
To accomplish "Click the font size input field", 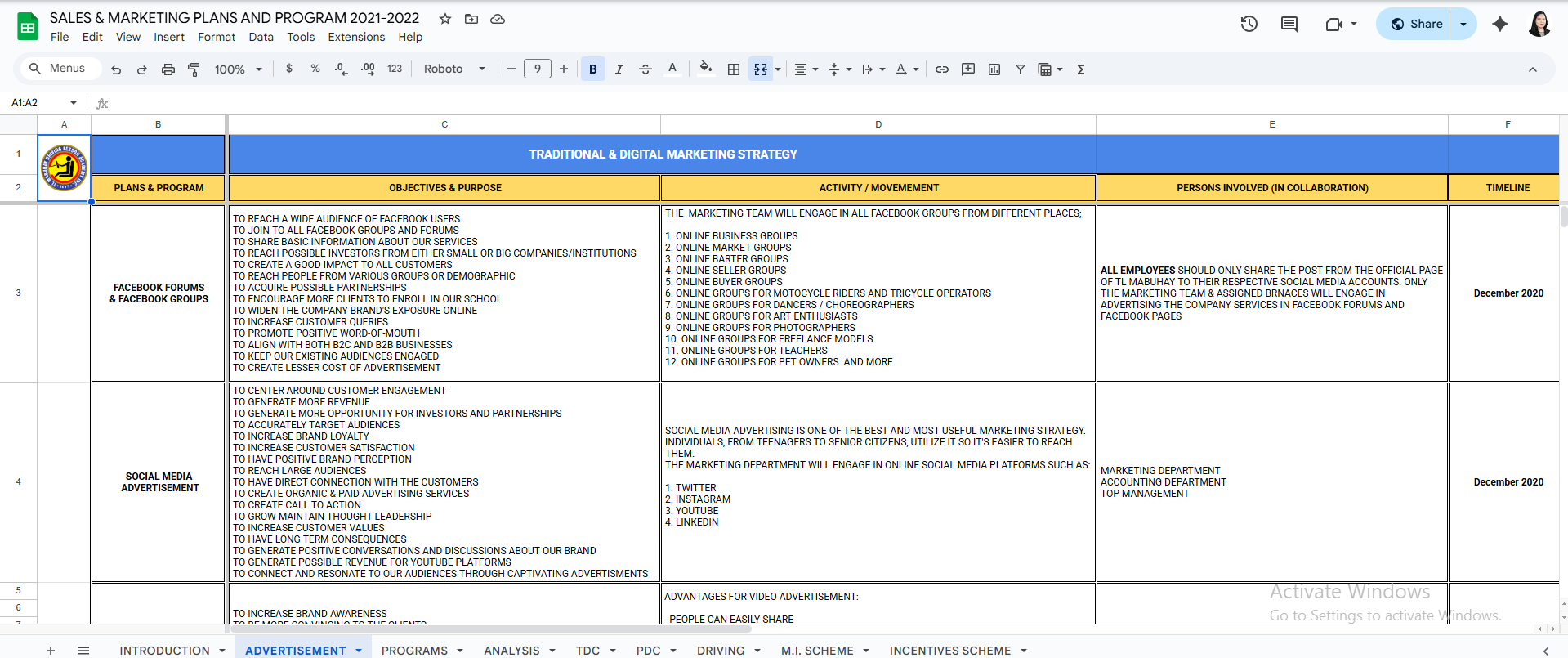I will tap(537, 69).
